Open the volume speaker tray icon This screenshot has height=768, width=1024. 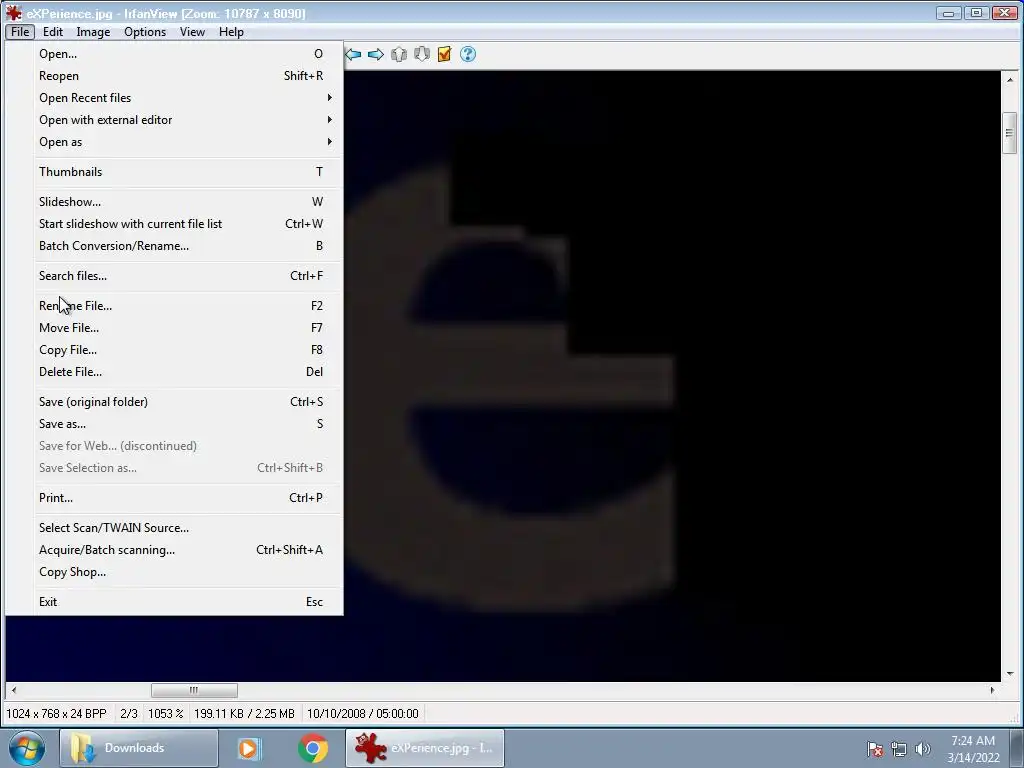click(x=922, y=749)
